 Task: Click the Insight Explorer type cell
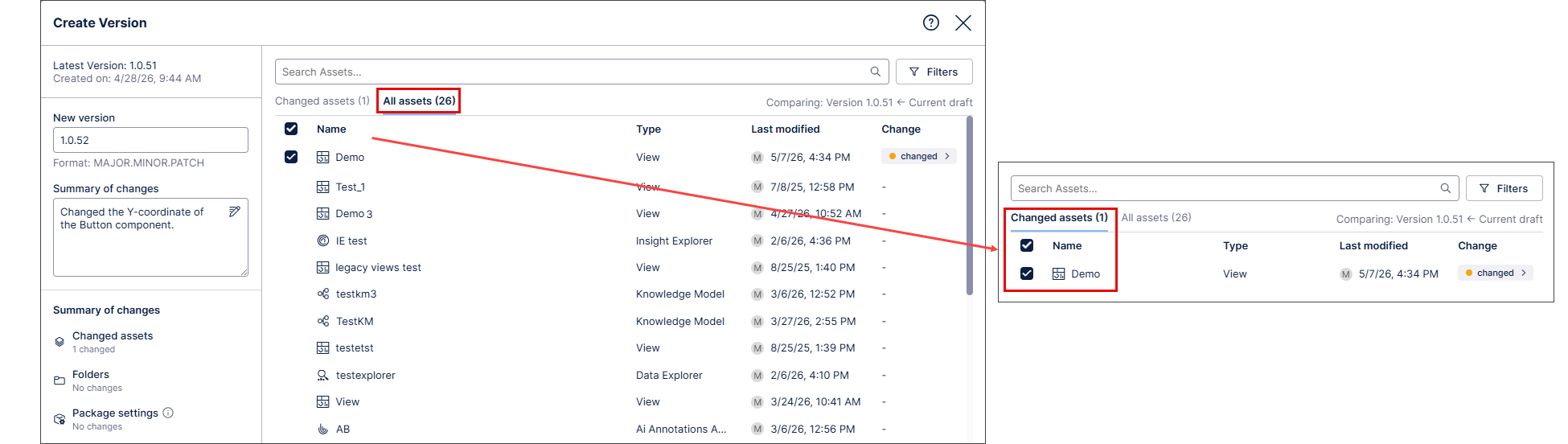(x=674, y=240)
